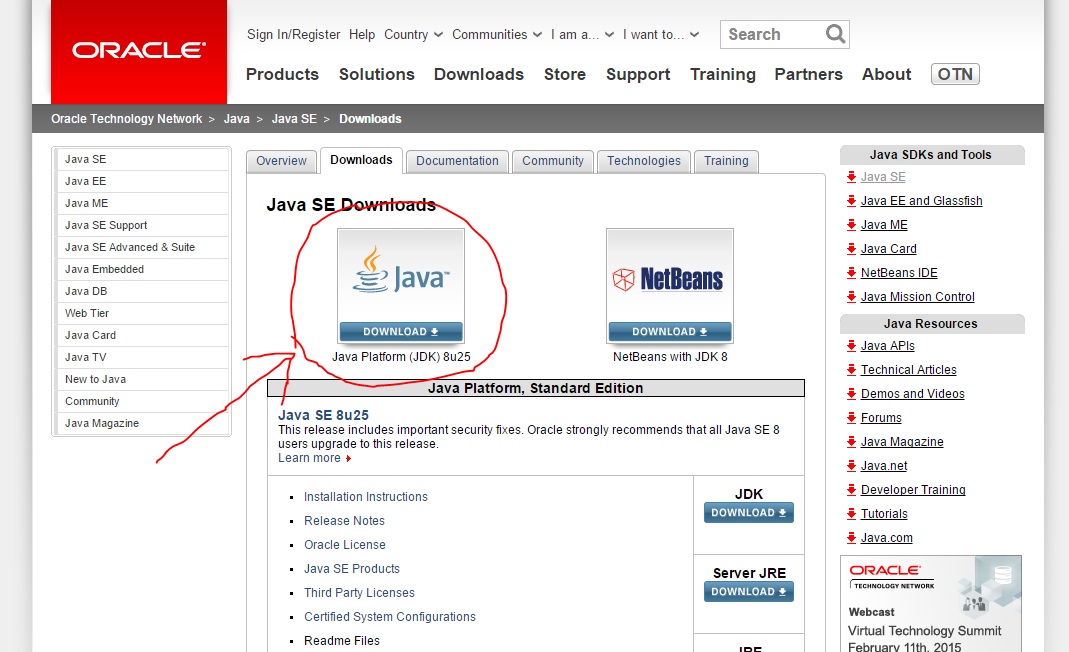The height and width of the screenshot is (652, 1069).
Task: Open the Partners menu
Action: click(809, 74)
